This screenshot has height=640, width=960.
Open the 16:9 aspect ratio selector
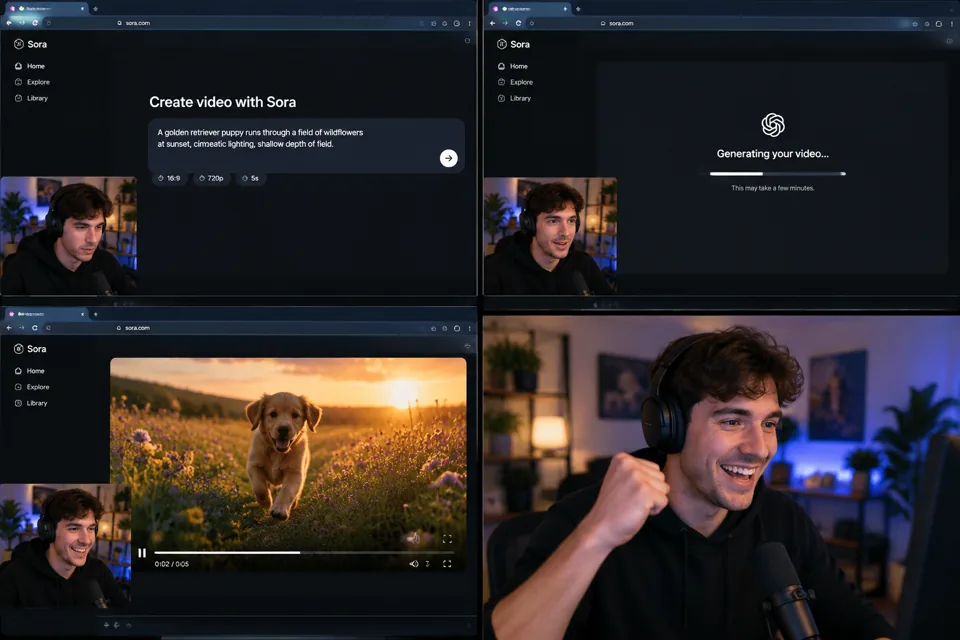coord(170,178)
